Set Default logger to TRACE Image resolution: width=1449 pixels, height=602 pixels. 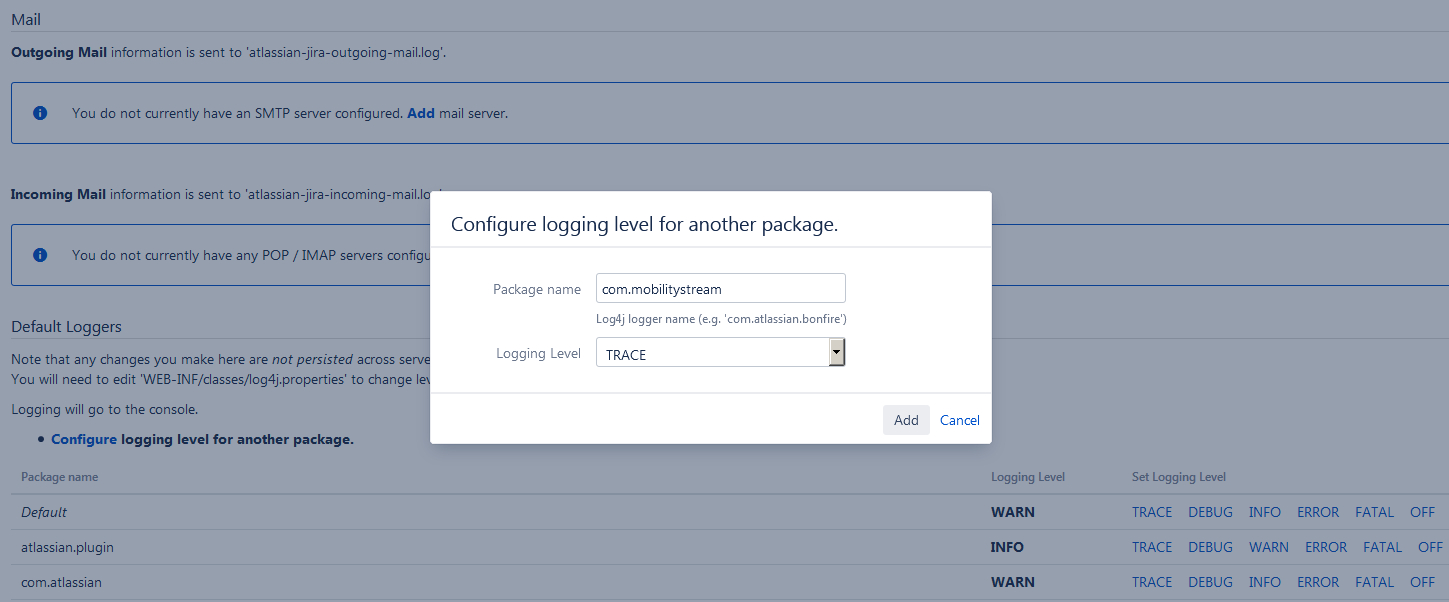[1151, 512]
